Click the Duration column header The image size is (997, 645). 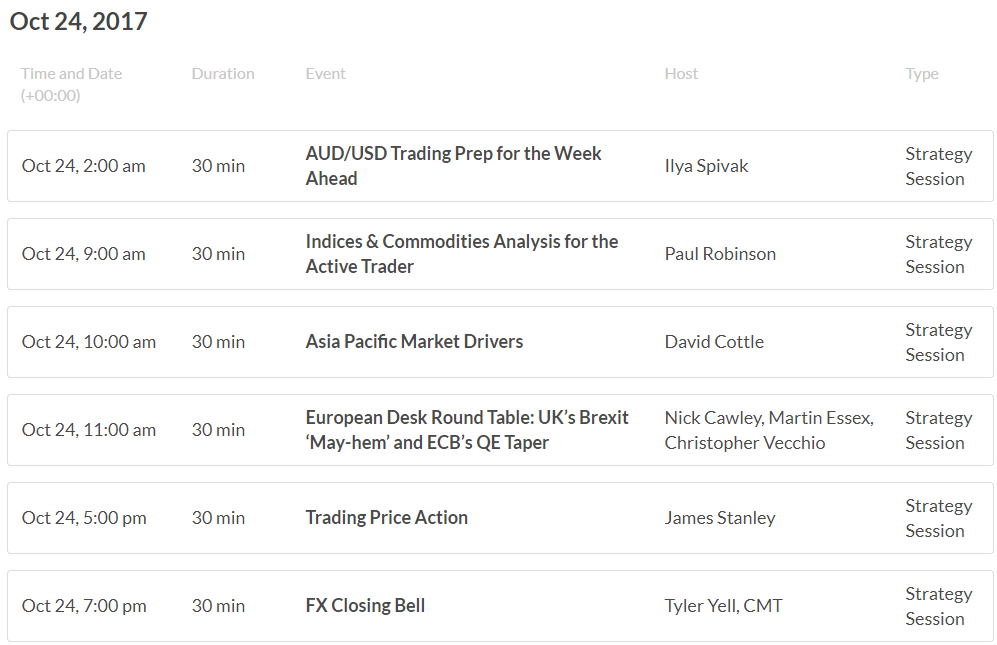click(x=223, y=74)
